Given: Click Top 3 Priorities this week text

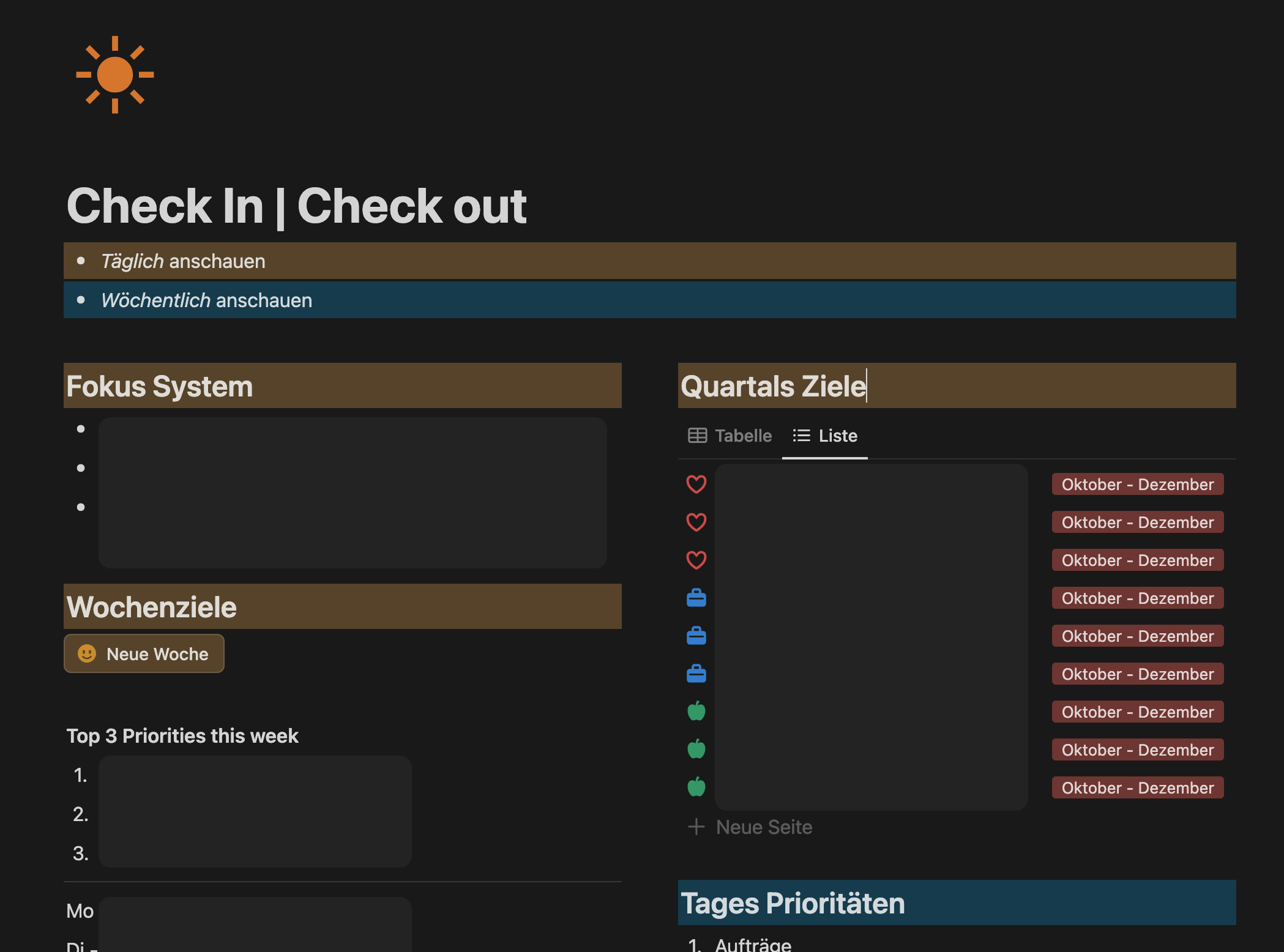Looking at the screenshot, I should (182, 735).
